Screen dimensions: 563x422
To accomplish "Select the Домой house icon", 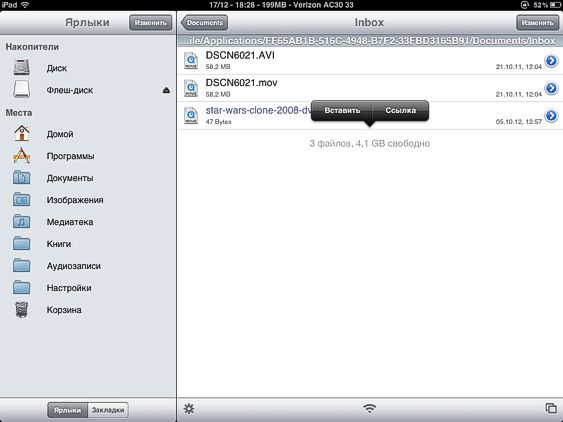I will coord(22,133).
